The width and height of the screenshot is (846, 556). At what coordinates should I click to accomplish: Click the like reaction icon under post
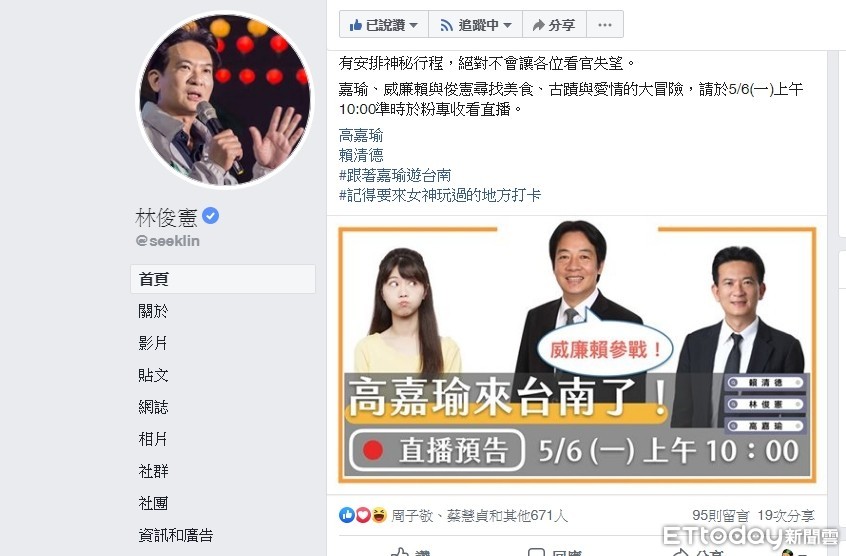(346, 516)
